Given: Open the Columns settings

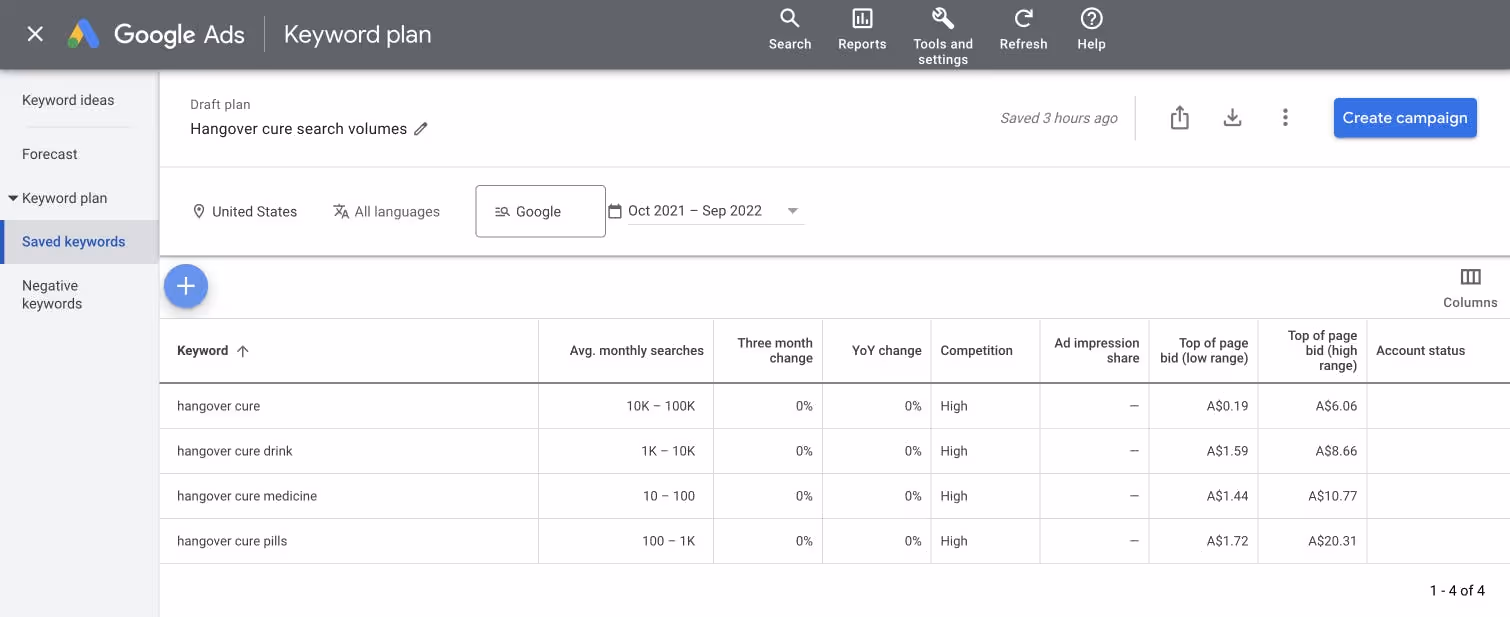Looking at the screenshot, I should 1470,287.
